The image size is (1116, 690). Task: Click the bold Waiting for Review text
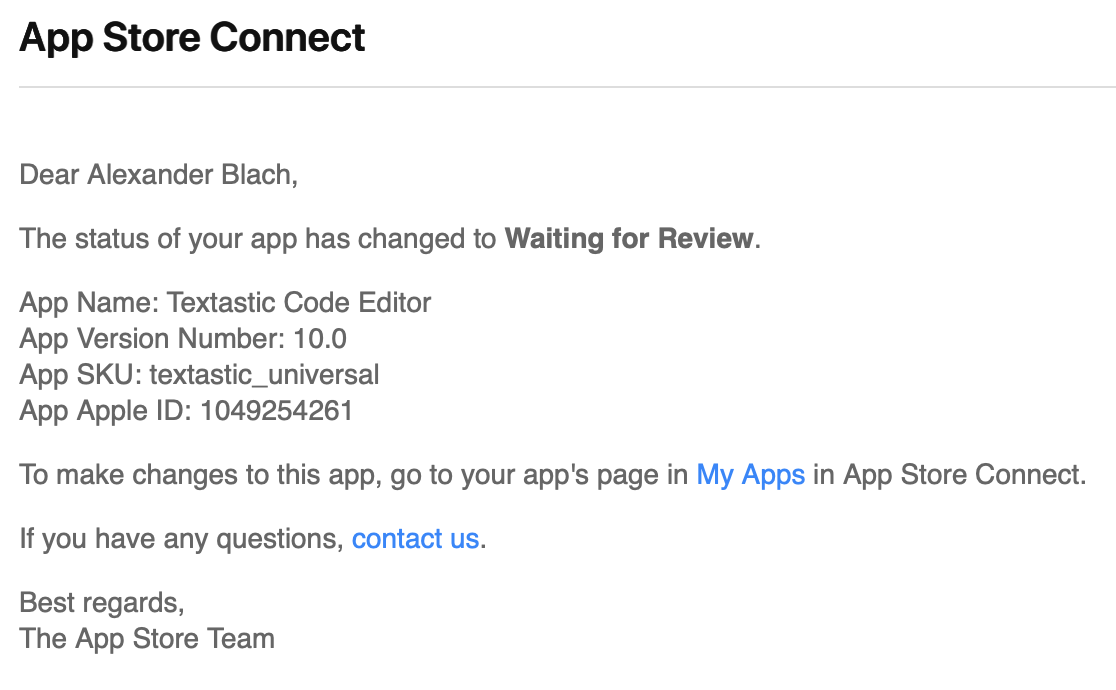click(x=629, y=239)
